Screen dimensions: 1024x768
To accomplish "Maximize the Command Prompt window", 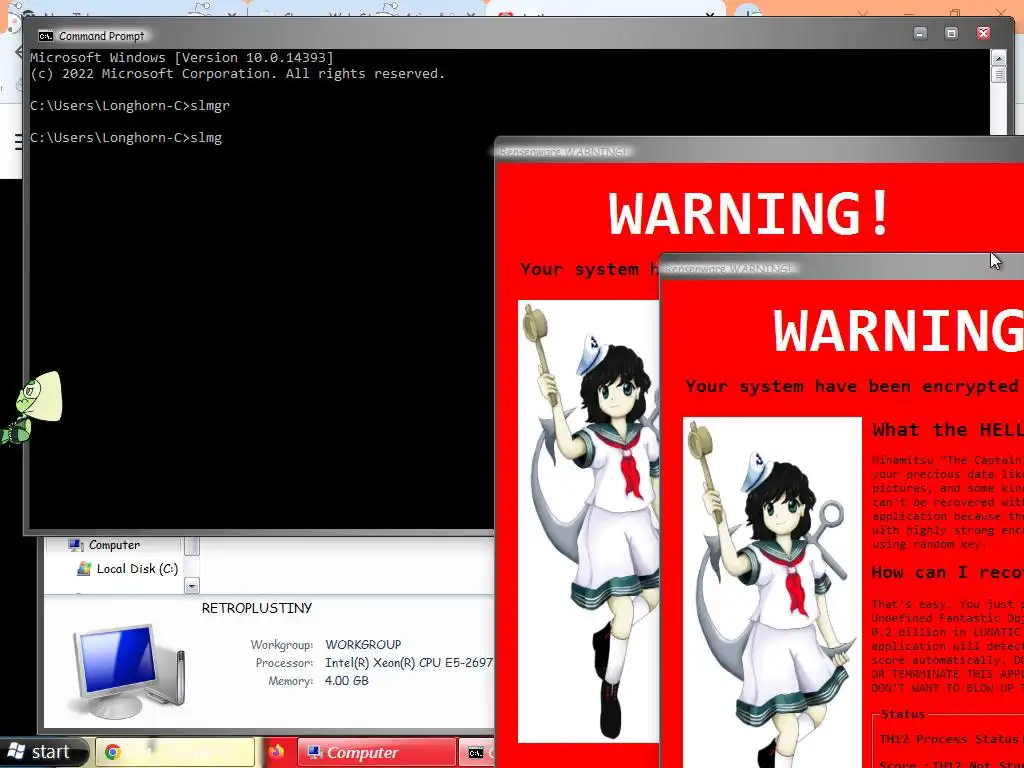I will click(x=952, y=33).
